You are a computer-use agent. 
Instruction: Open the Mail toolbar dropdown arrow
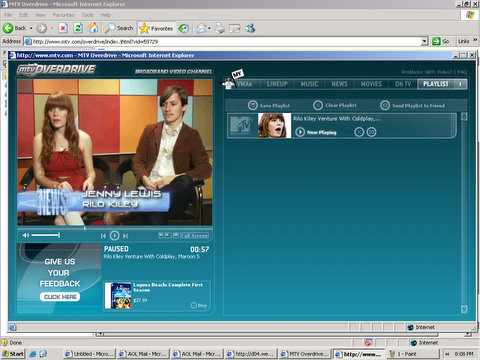click(209, 28)
